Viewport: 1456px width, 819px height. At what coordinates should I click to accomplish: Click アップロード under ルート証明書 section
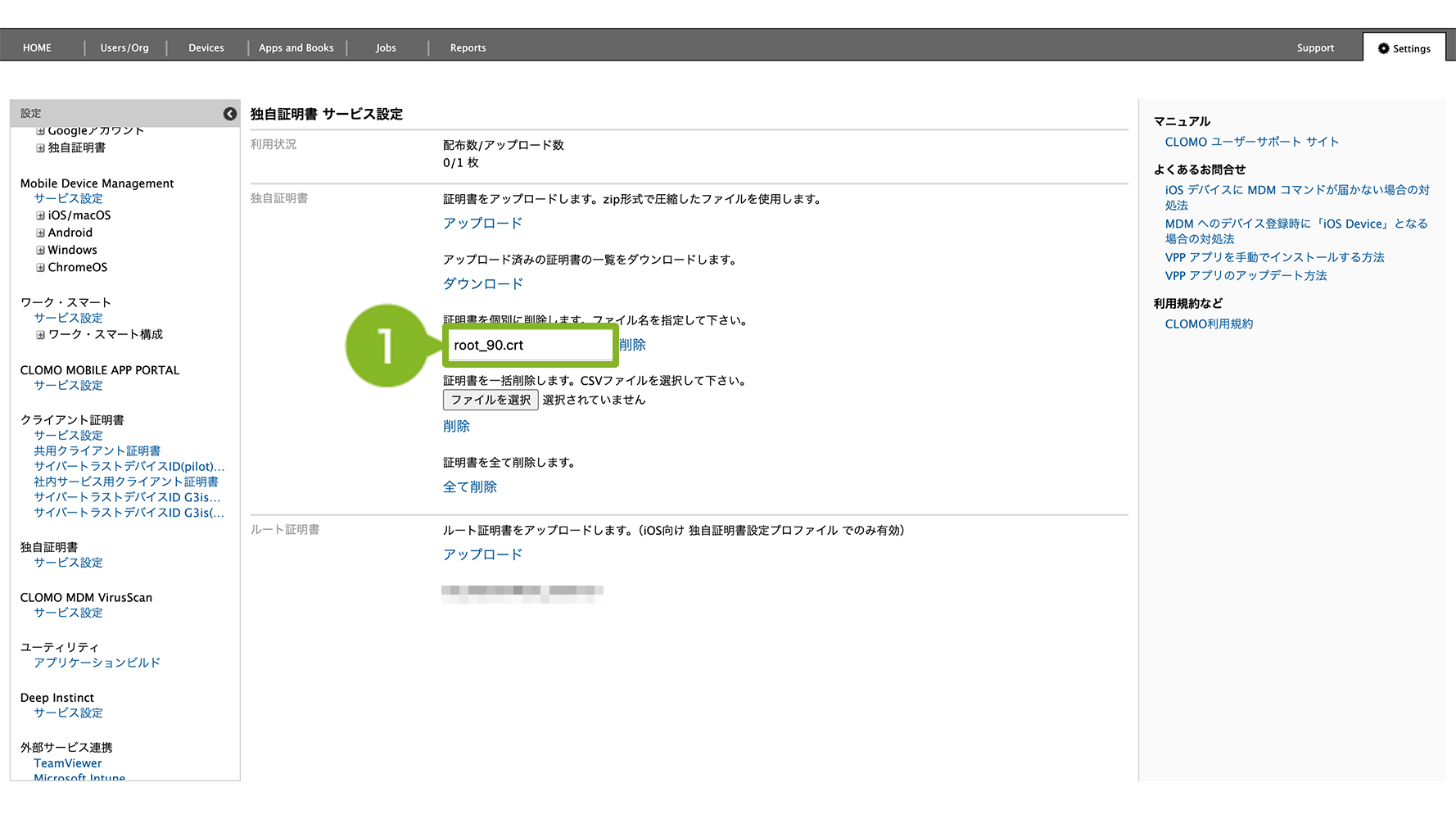pos(482,554)
